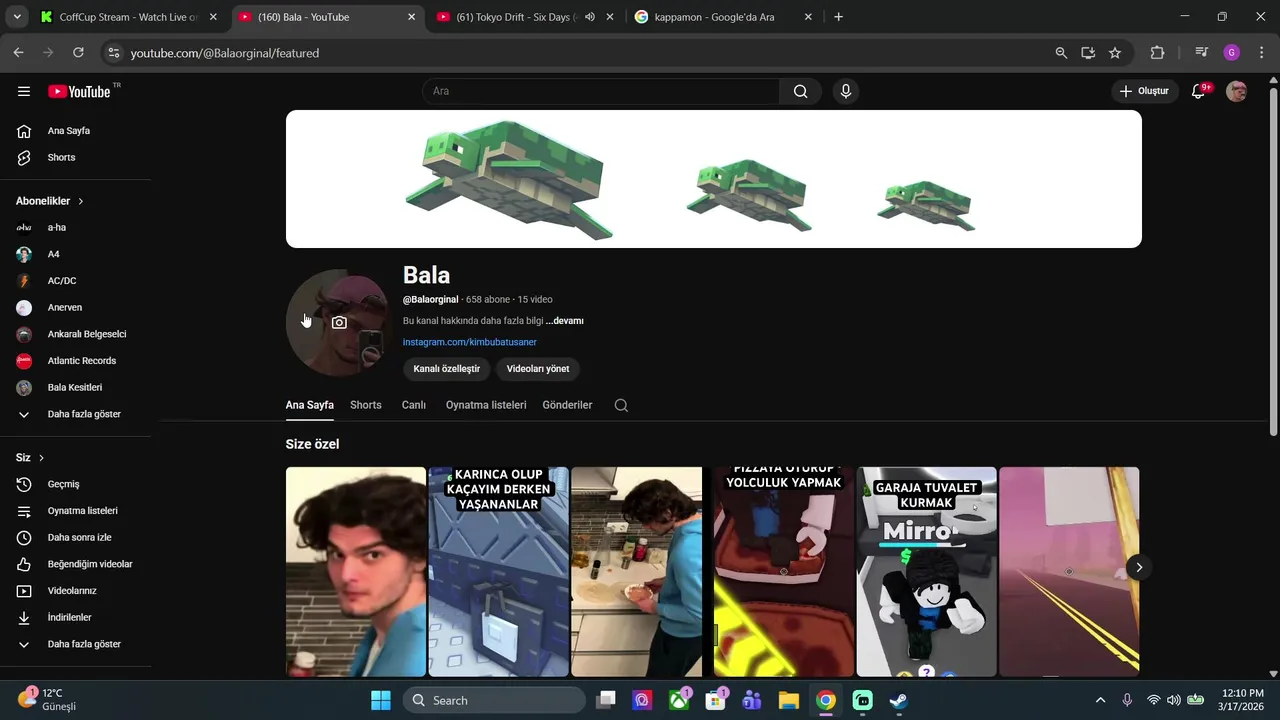This screenshot has height=720, width=1280.
Task: Click the search magnifier button
Action: (x=800, y=91)
